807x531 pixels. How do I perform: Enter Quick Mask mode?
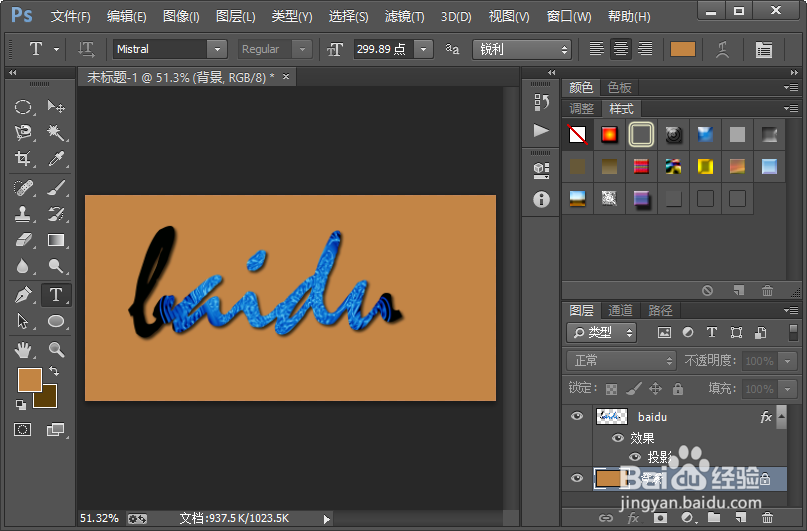[x=23, y=429]
